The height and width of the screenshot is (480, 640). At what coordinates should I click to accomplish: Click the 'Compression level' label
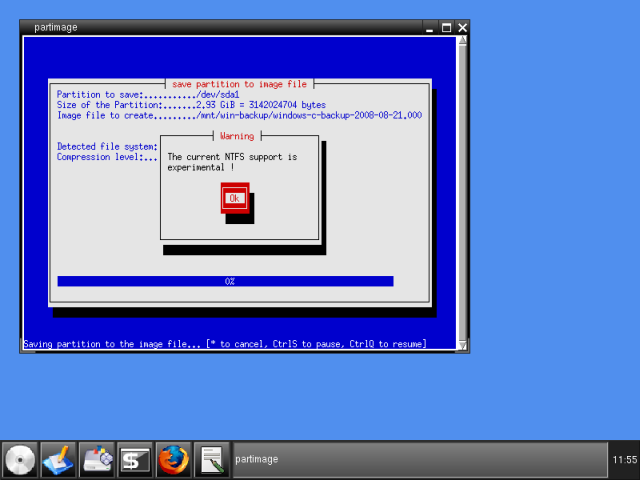pyautogui.click(x=107, y=157)
